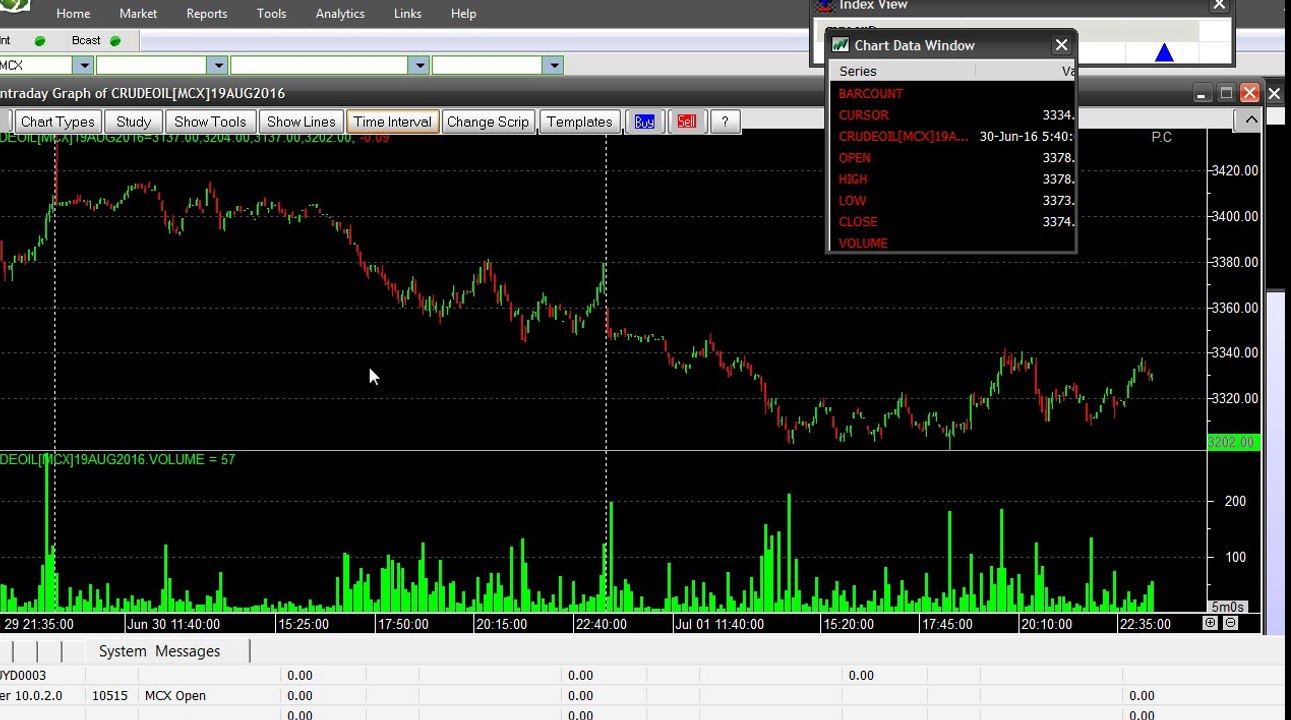The image size is (1291, 720).
Task: Expand the fourth filter dropdown
Action: (553, 65)
